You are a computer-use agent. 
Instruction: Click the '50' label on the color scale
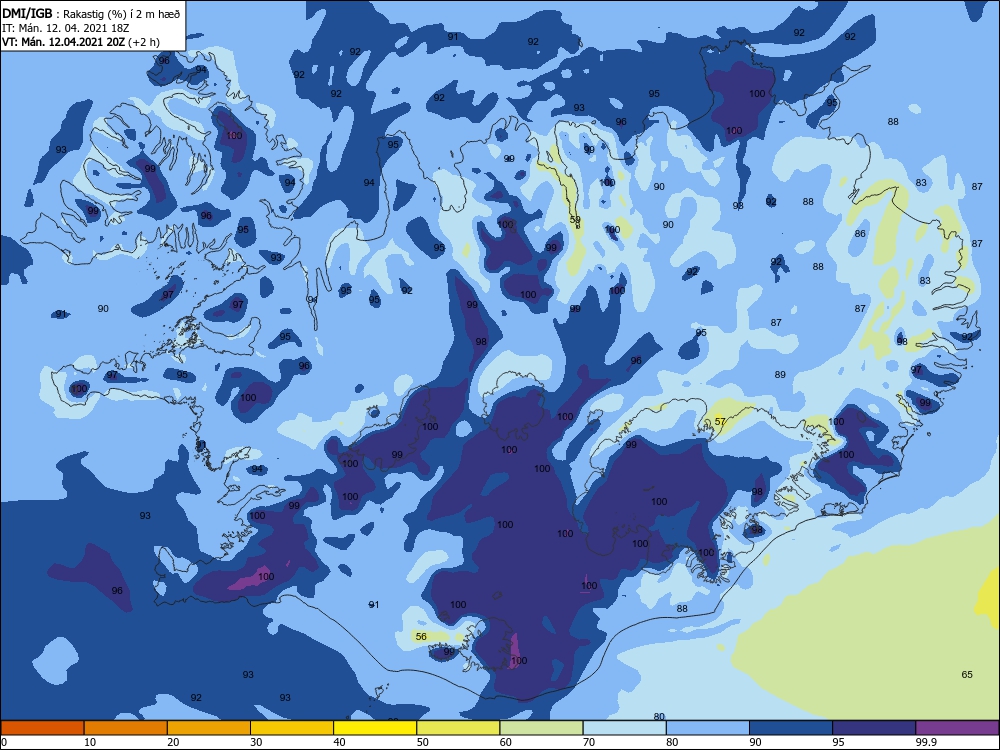tap(423, 742)
